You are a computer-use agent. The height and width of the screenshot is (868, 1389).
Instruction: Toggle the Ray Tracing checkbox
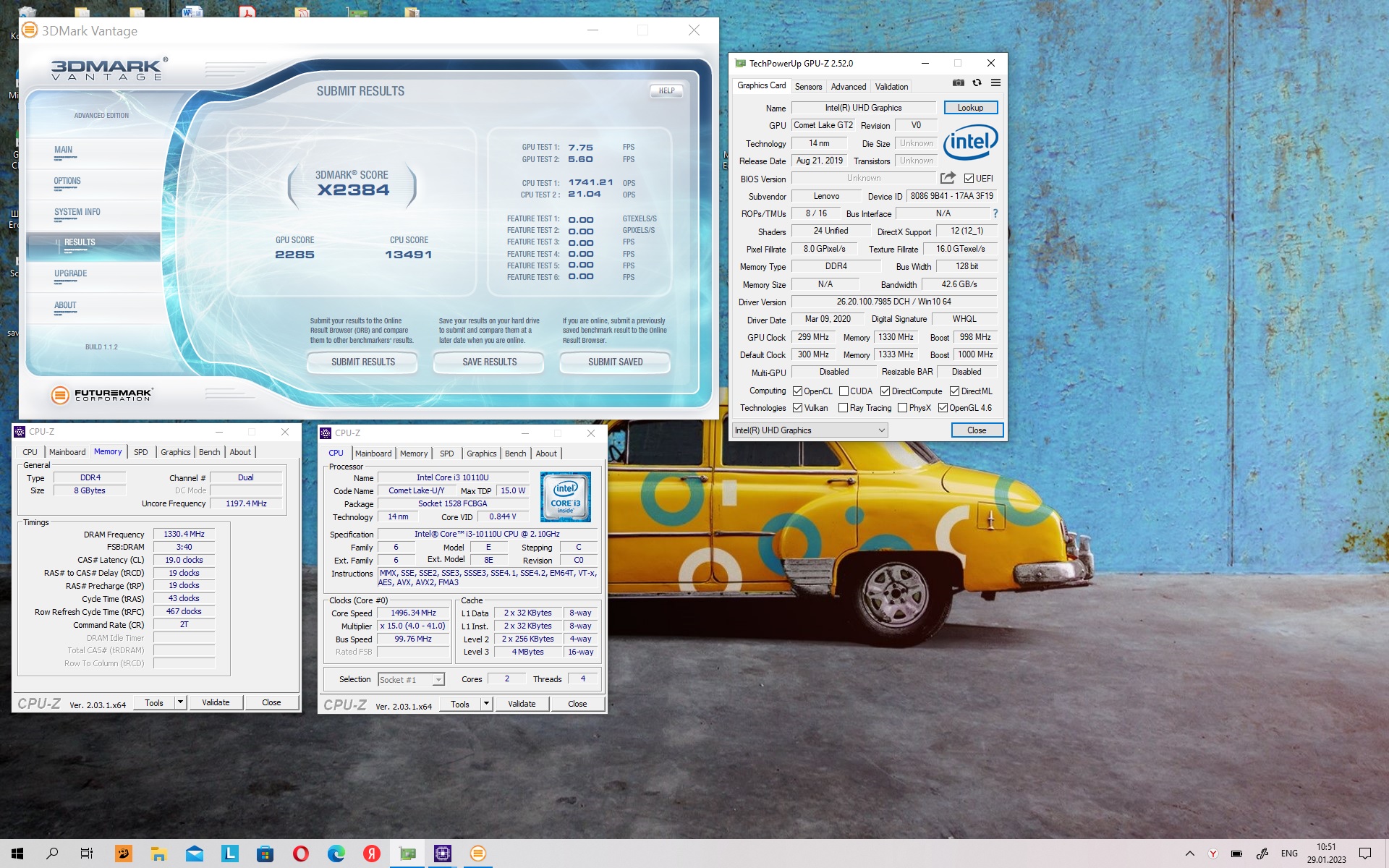(x=843, y=408)
